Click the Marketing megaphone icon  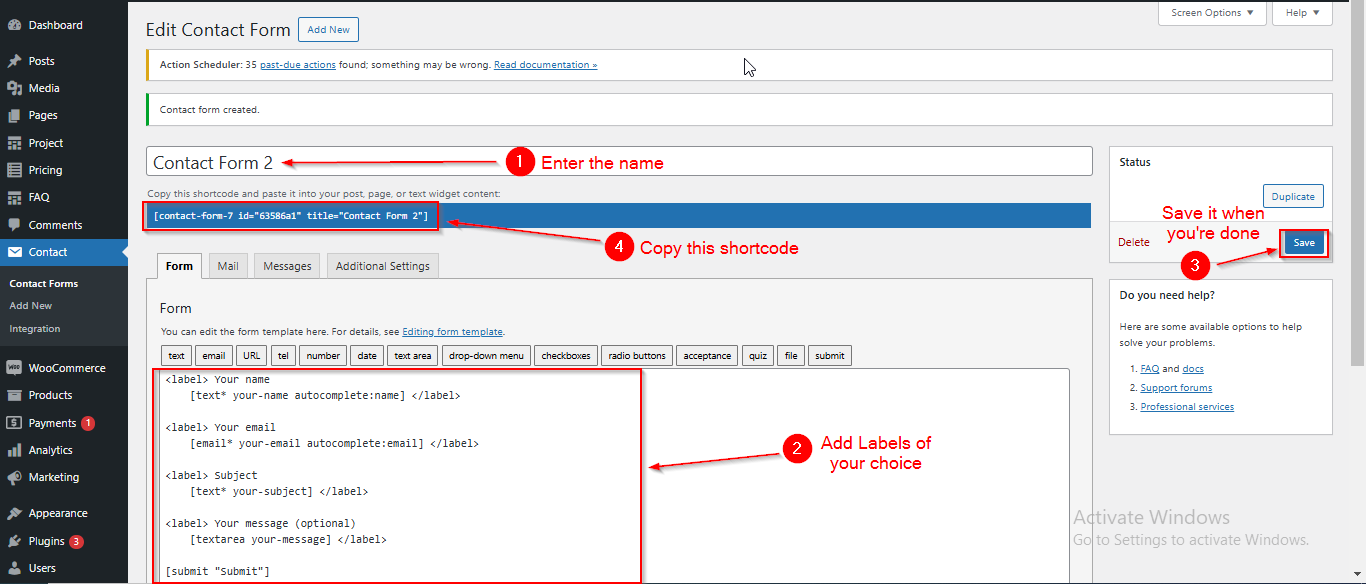[x=14, y=477]
